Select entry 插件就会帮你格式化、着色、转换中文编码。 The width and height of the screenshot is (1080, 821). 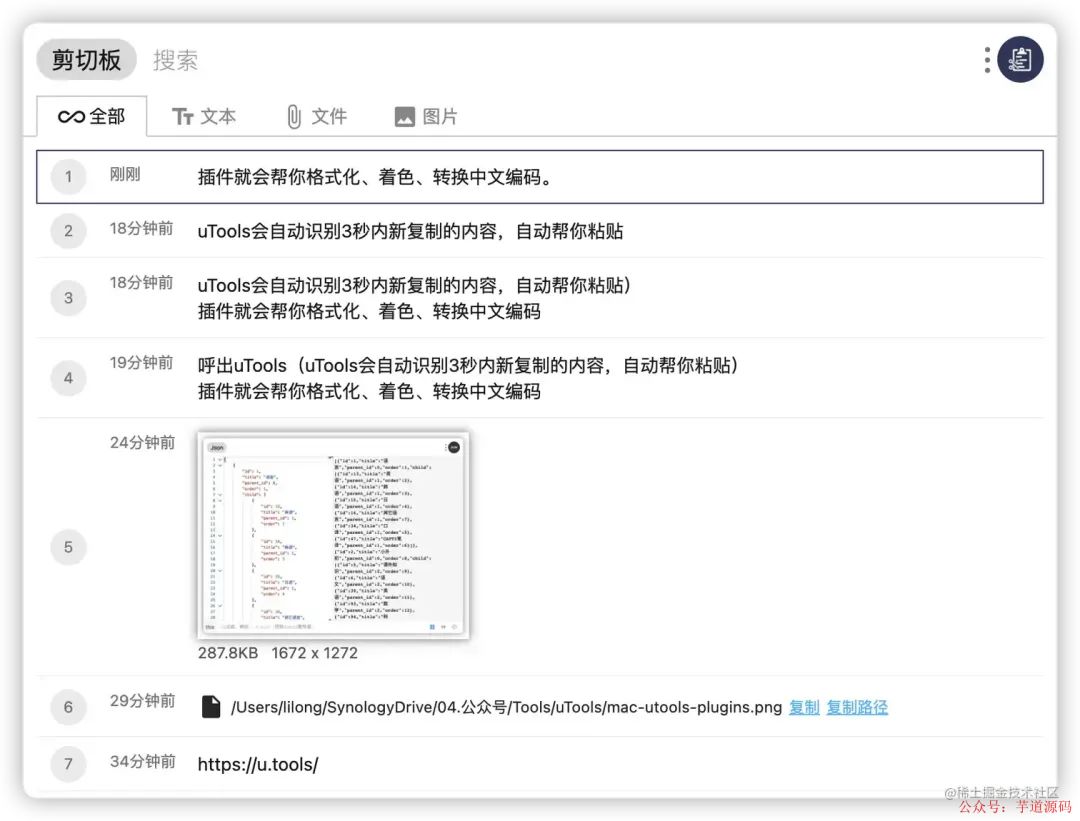(540, 177)
